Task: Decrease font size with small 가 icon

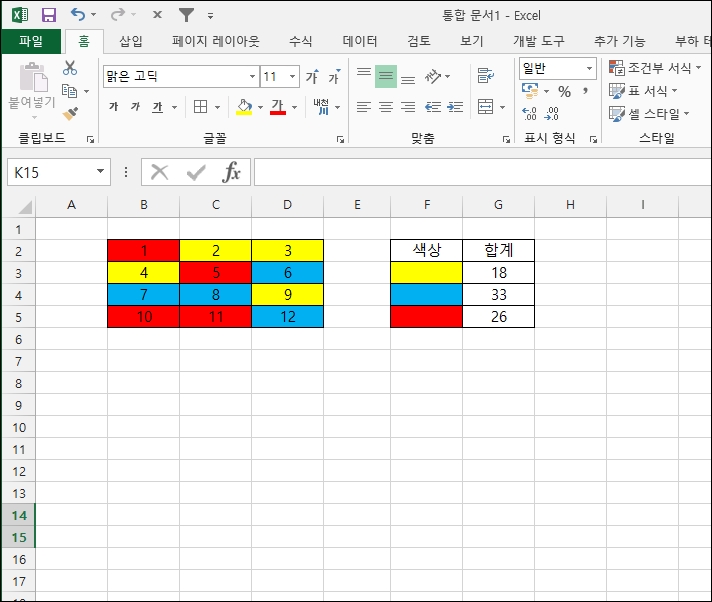Action: click(335, 76)
